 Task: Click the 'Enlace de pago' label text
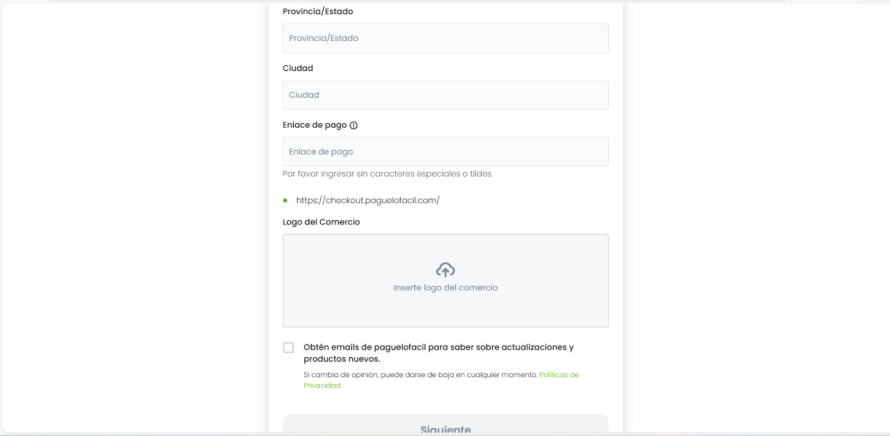point(315,126)
